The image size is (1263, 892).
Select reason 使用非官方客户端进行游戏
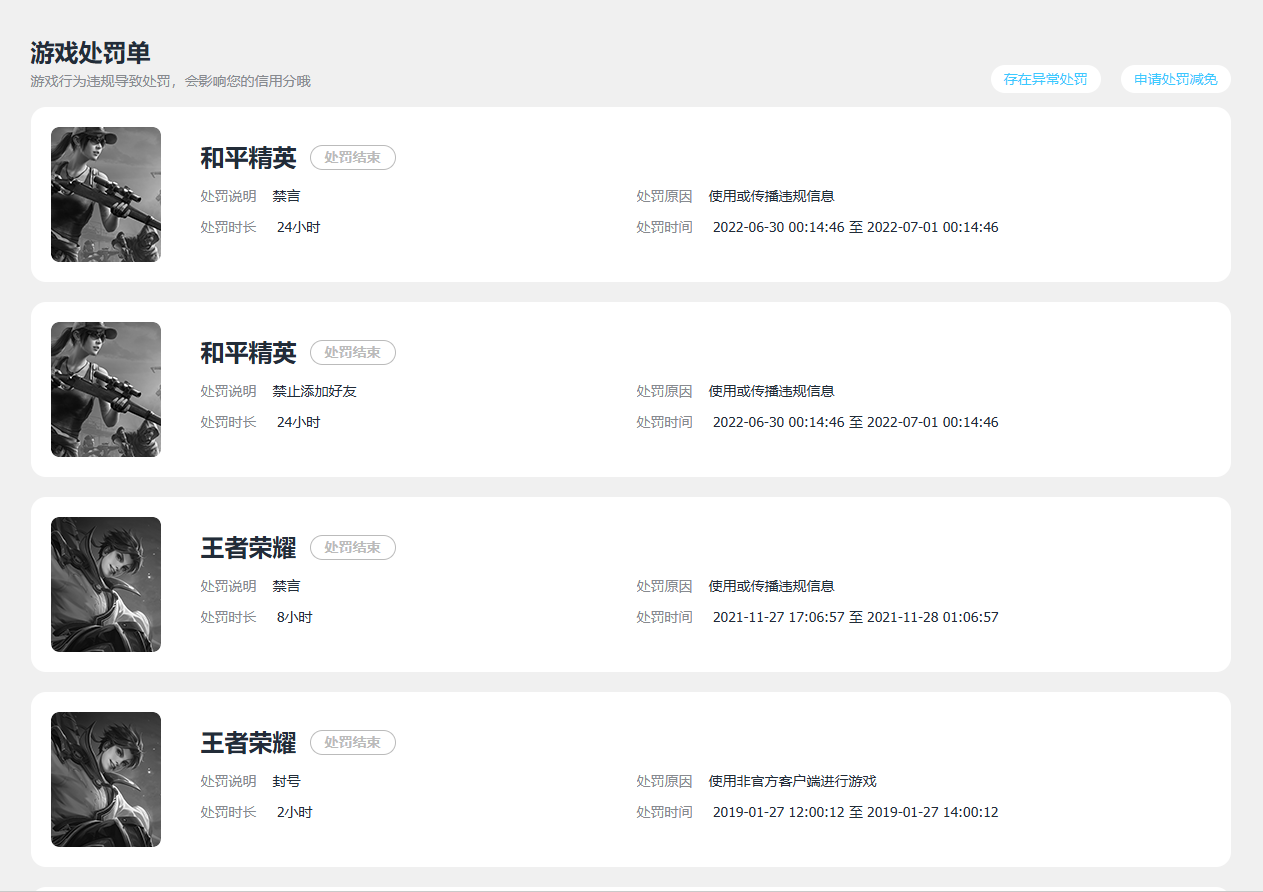click(793, 781)
